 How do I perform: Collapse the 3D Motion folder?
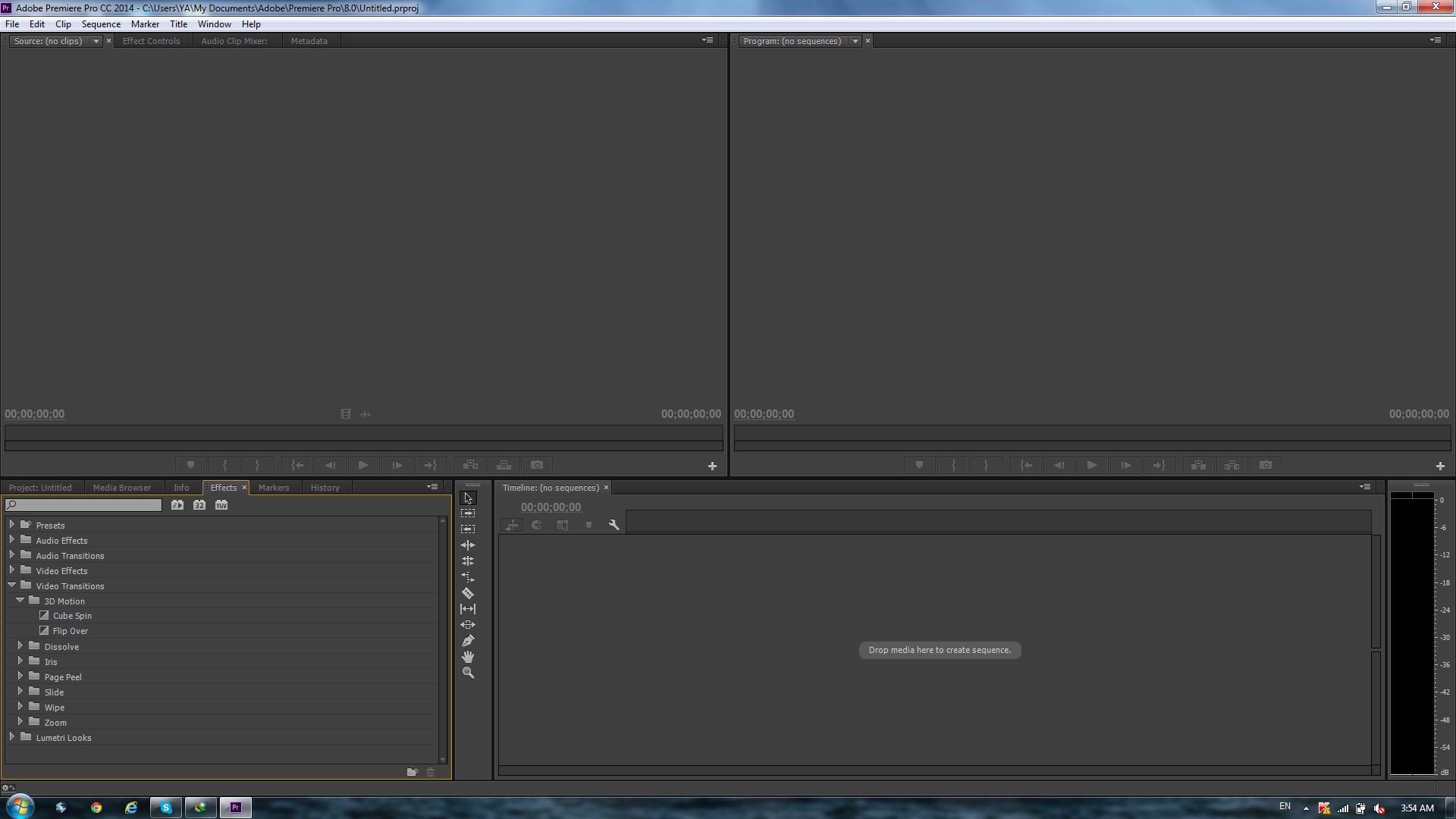point(20,600)
